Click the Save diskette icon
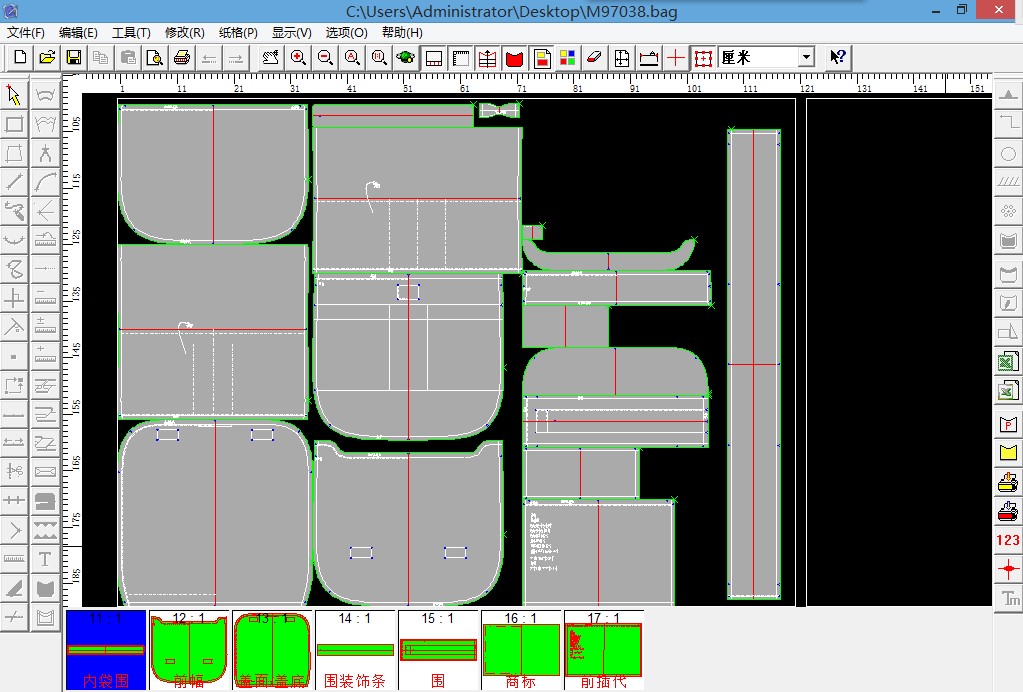1023x692 pixels. 73,58
